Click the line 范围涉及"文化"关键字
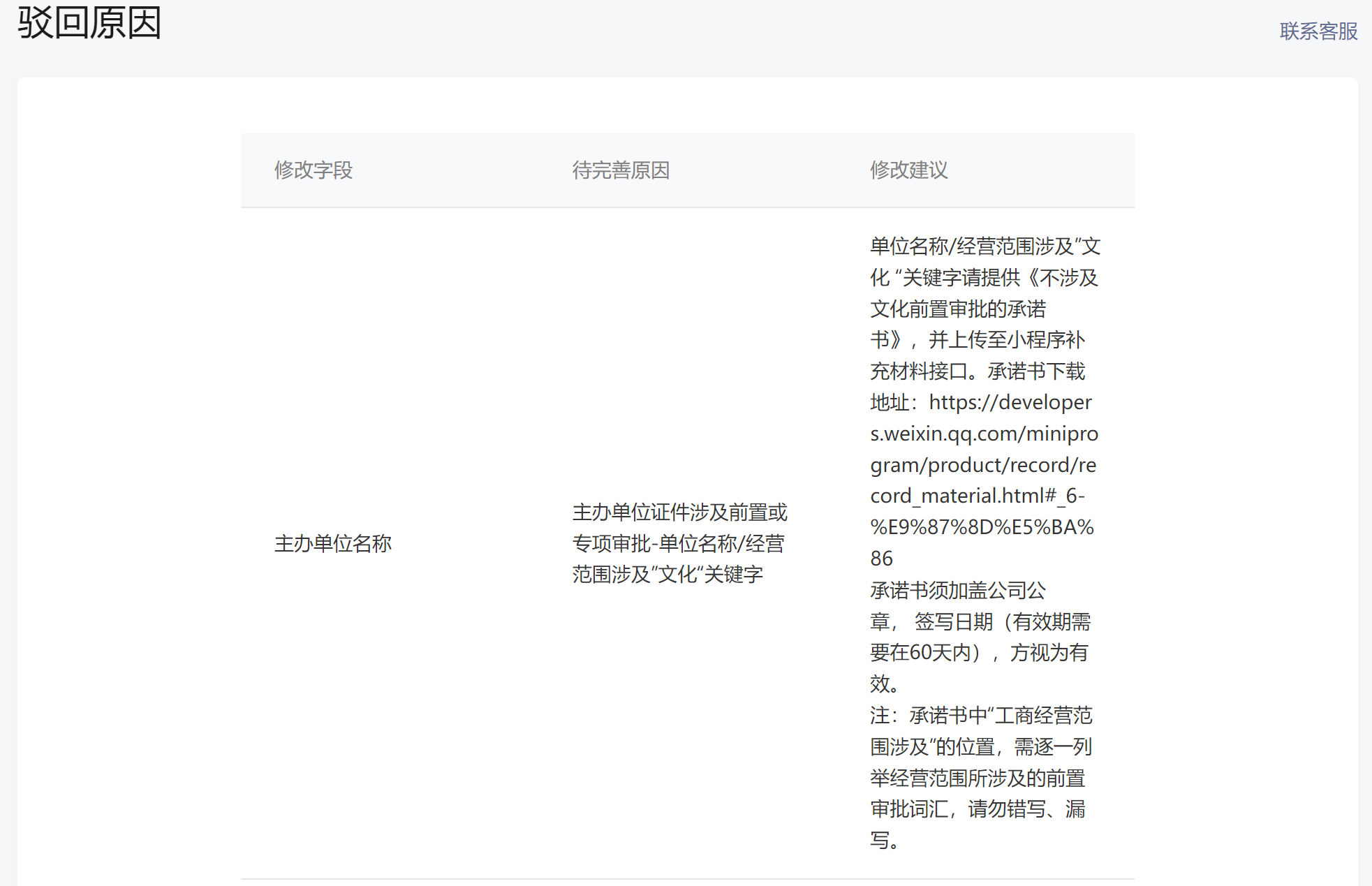 667,575
